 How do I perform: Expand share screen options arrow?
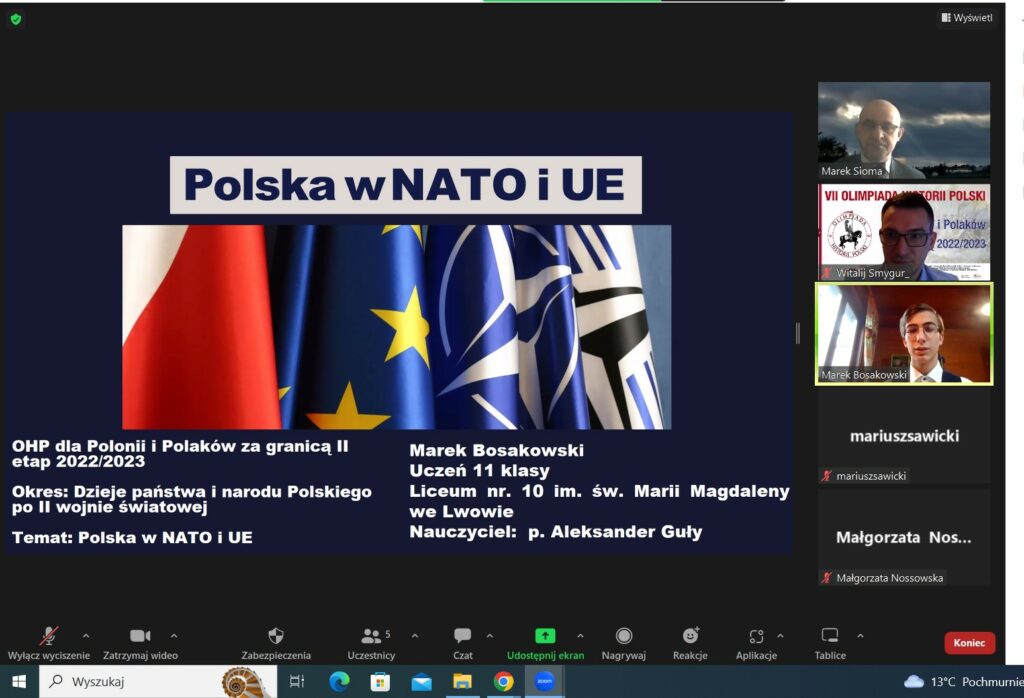(580, 635)
